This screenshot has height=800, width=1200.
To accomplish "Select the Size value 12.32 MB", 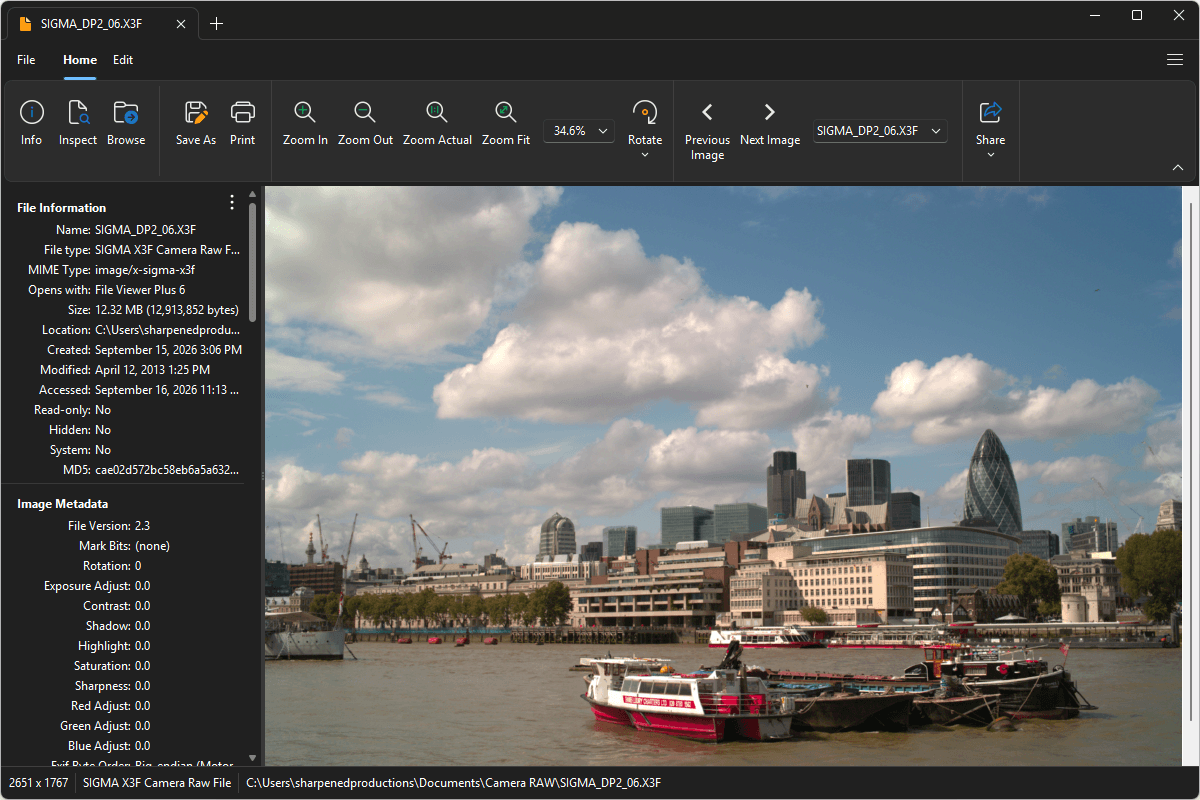I will (x=167, y=310).
